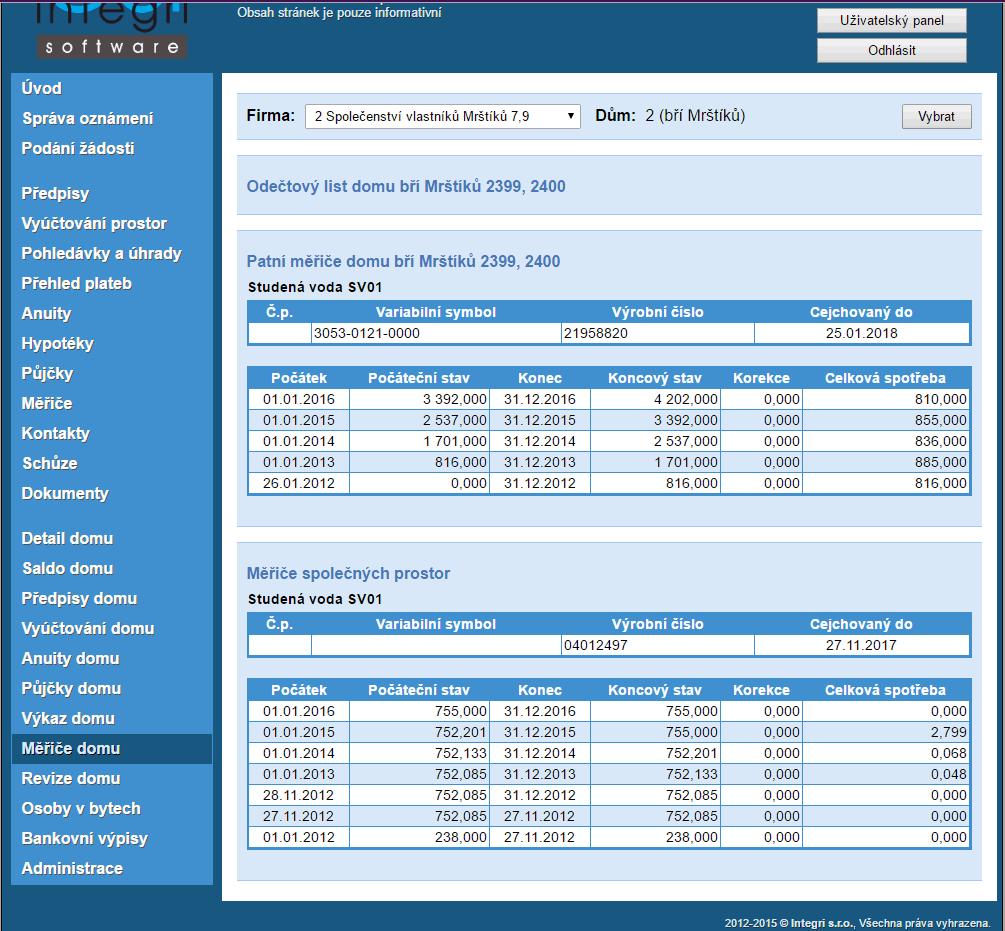This screenshot has height=931, width=1005.
Task: Click start date 28.11.2012
Action: pyautogui.click(x=299, y=795)
